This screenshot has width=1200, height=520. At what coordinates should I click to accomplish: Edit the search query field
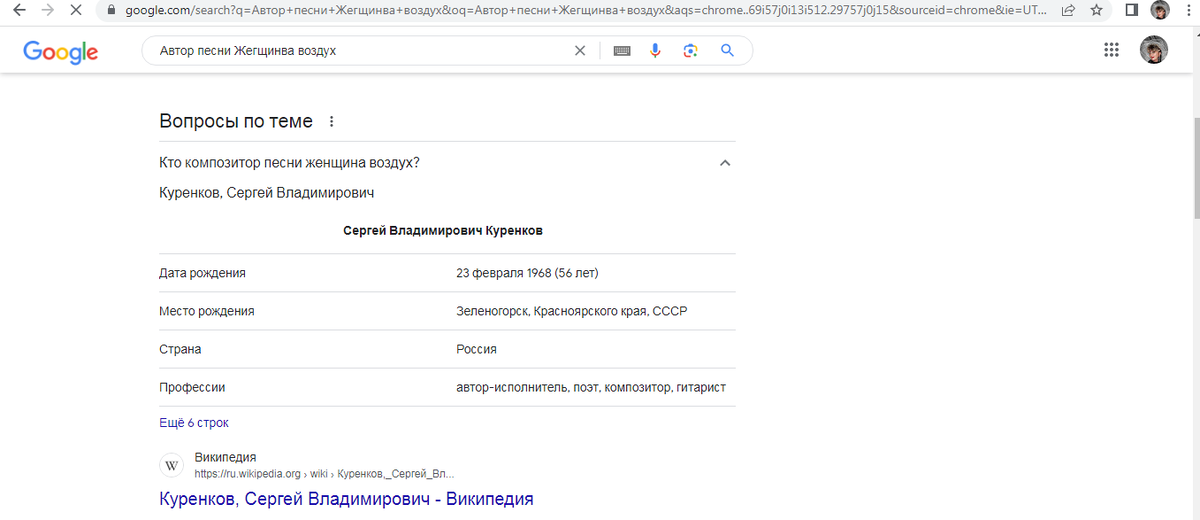tap(360, 51)
